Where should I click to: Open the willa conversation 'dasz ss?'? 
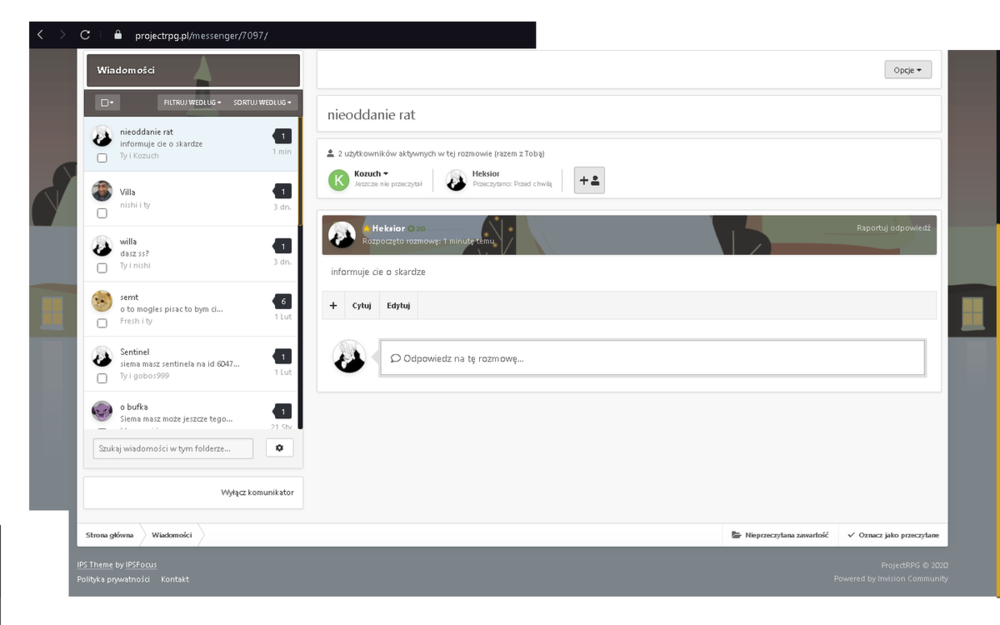191,254
